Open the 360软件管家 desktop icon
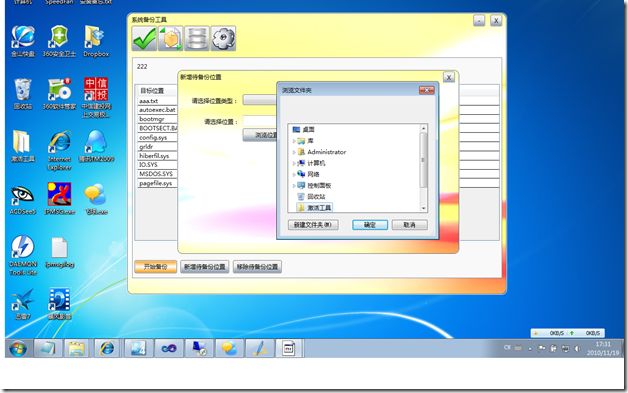628x393 pixels. (x=59, y=93)
